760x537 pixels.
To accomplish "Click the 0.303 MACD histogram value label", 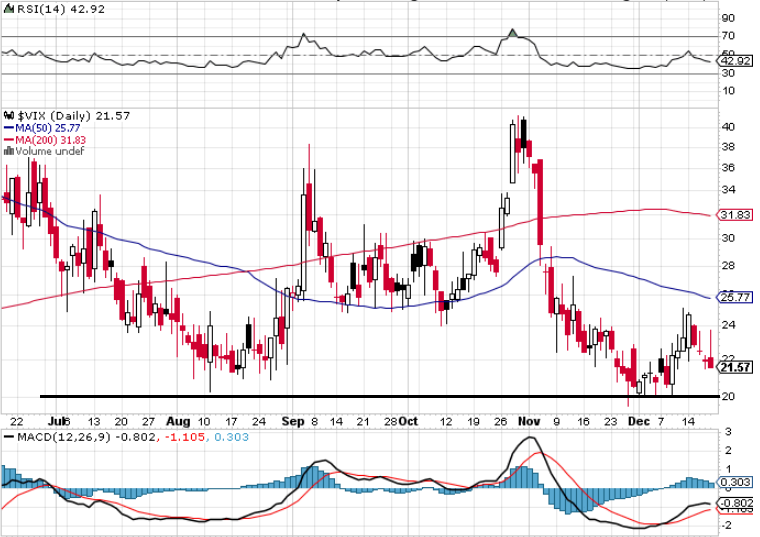I will pyautogui.click(x=735, y=482).
